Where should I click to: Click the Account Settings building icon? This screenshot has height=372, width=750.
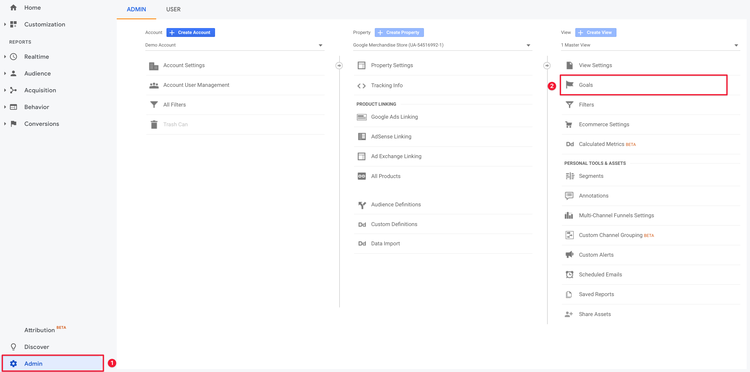point(154,66)
